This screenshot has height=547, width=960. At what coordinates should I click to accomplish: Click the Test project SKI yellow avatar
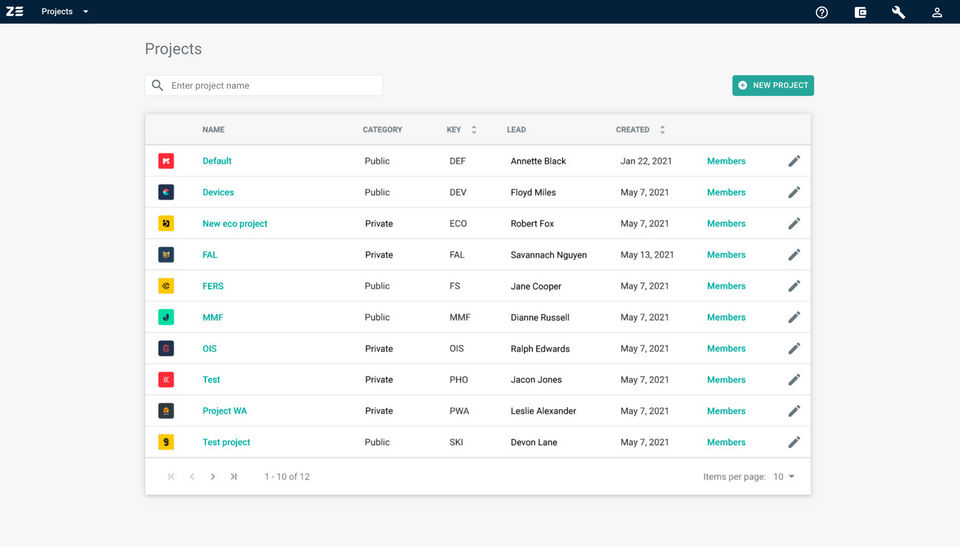[166, 442]
